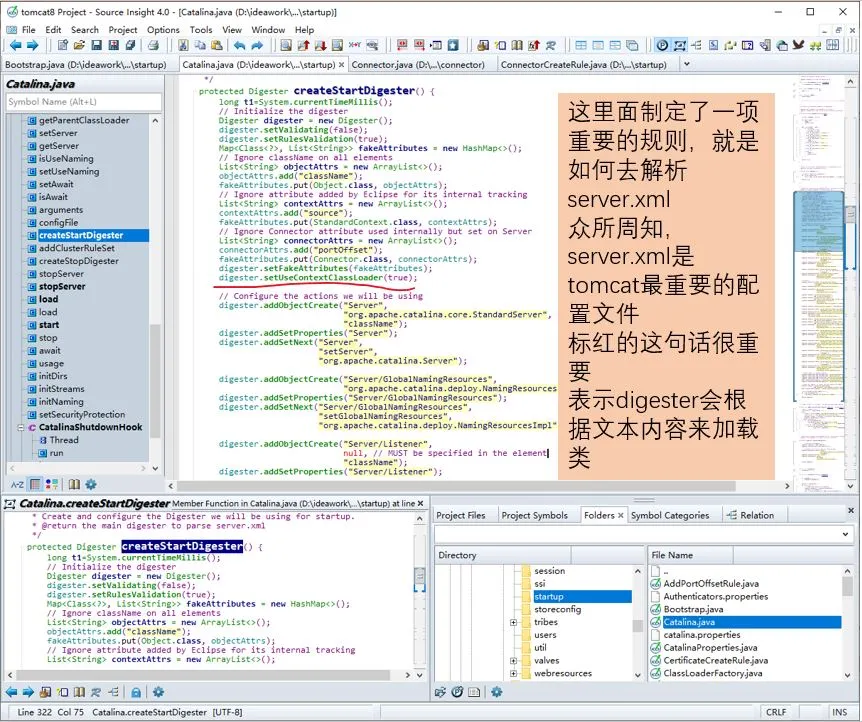Switch to Bootstrap.java tab
Viewport: 862px width, 722px height.
[86, 65]
